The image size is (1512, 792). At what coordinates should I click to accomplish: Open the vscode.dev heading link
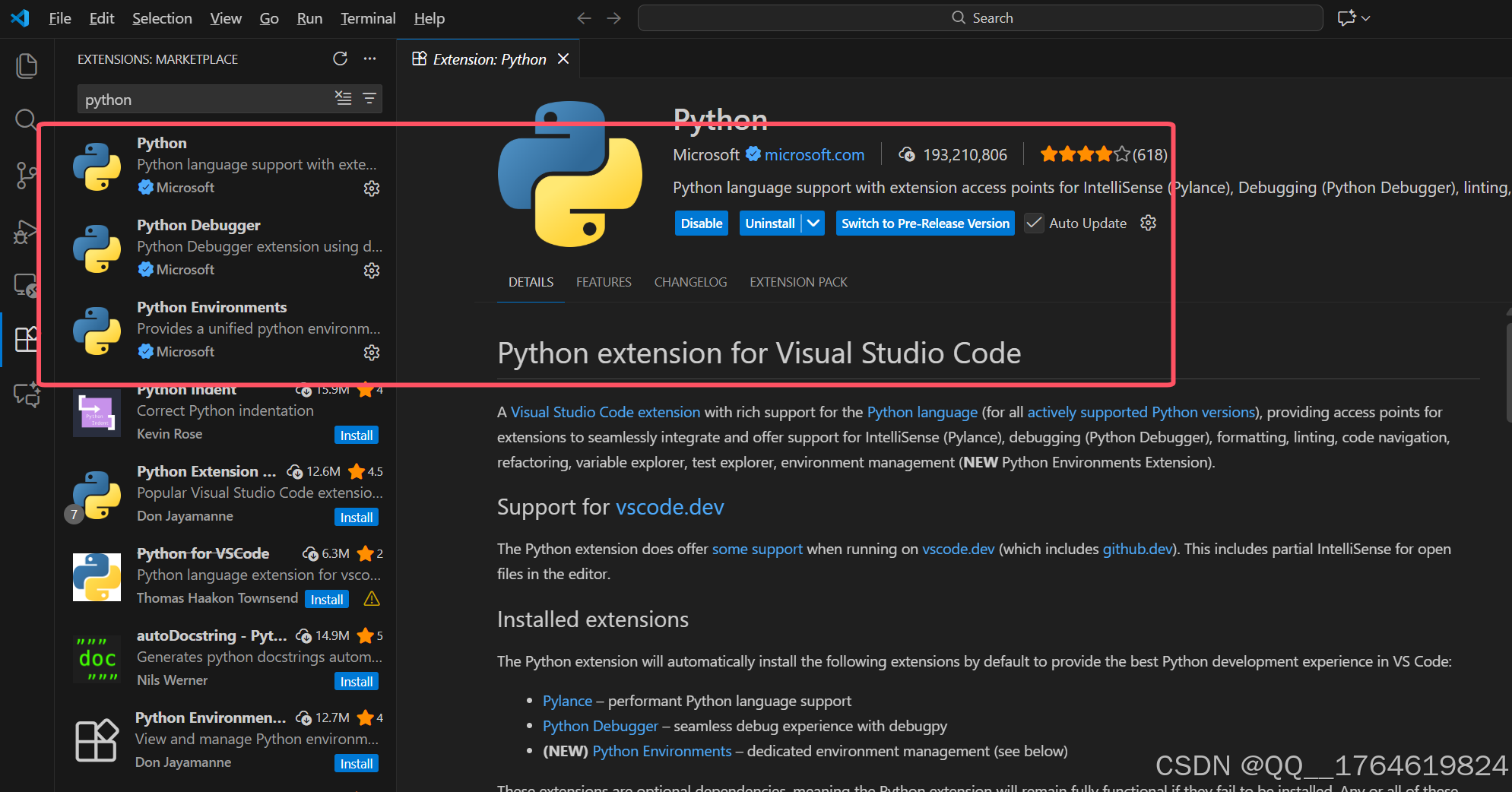670,506
